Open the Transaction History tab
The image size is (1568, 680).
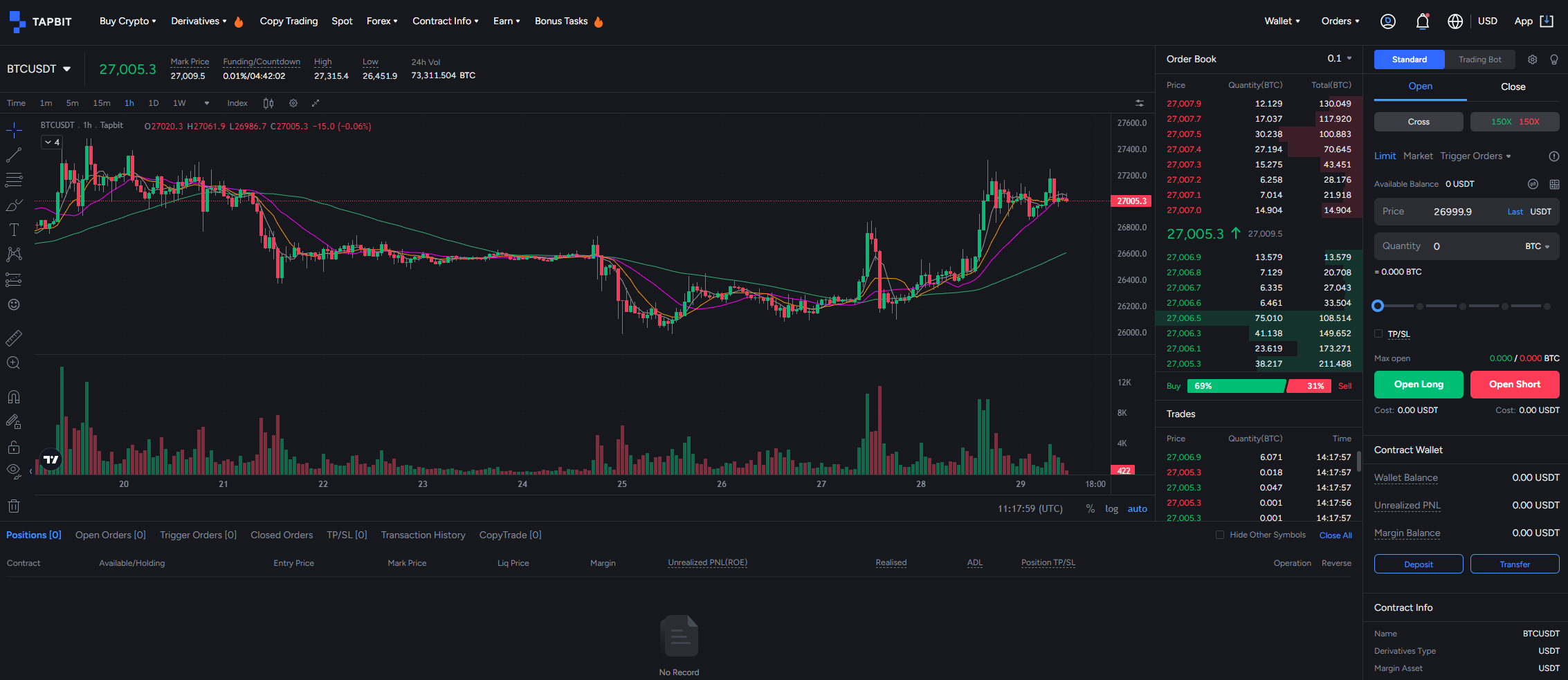(423, 535)
